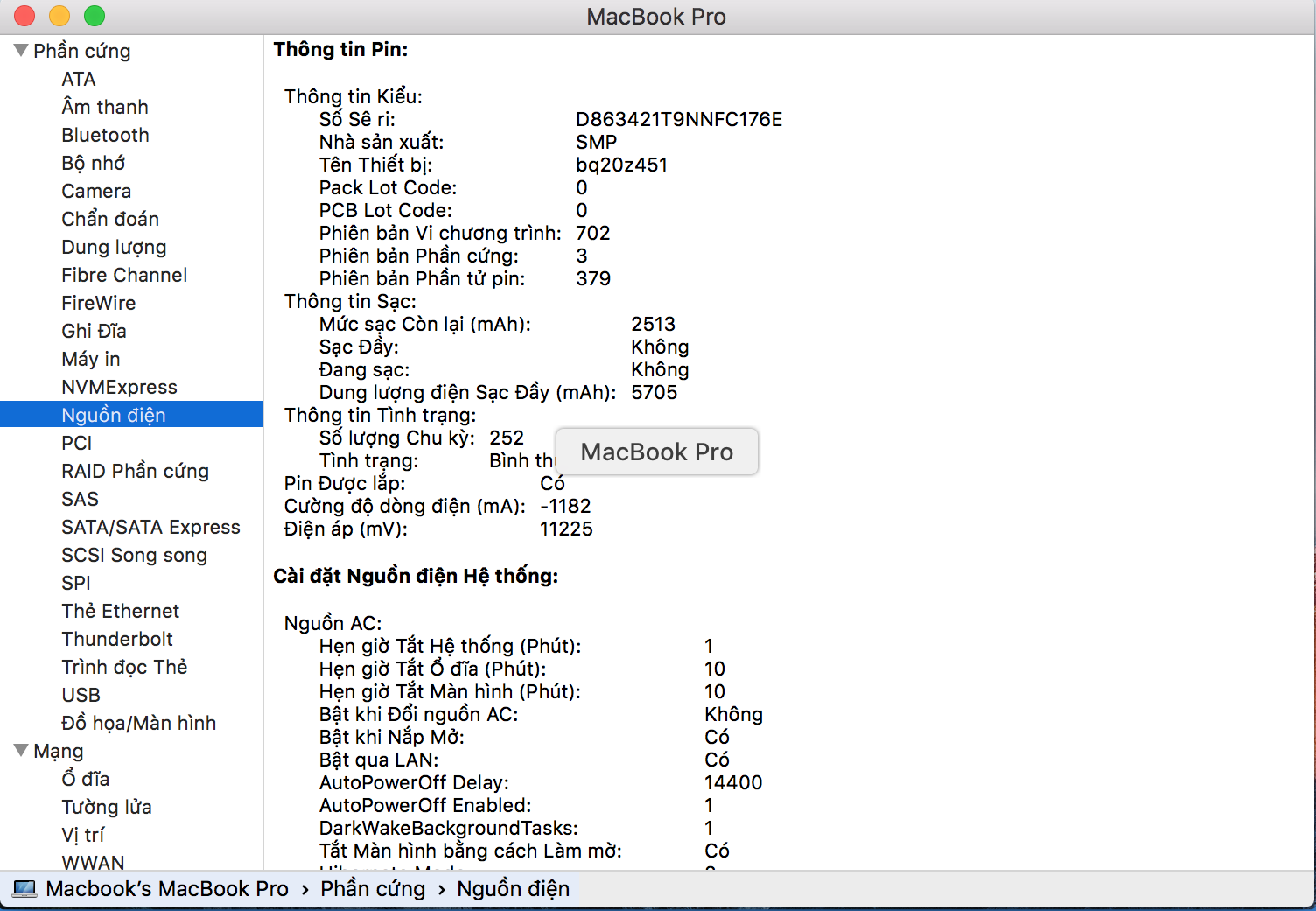Click the laptop icon in the path bar
The height and width of the screenshot is (911, 1316).
pyautogui.click(x=24, y=889)
